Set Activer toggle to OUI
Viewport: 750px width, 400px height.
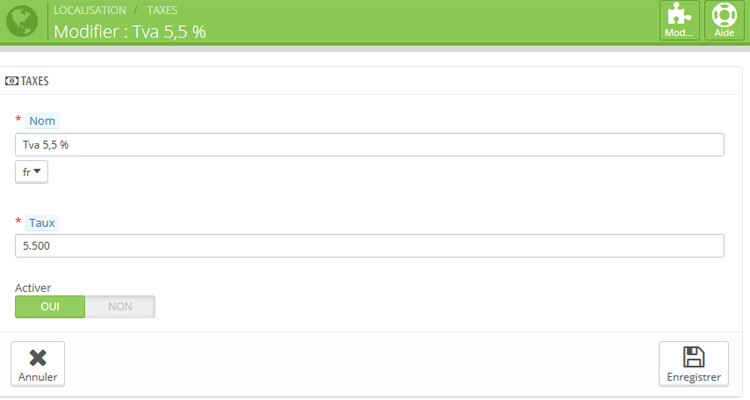50,307
